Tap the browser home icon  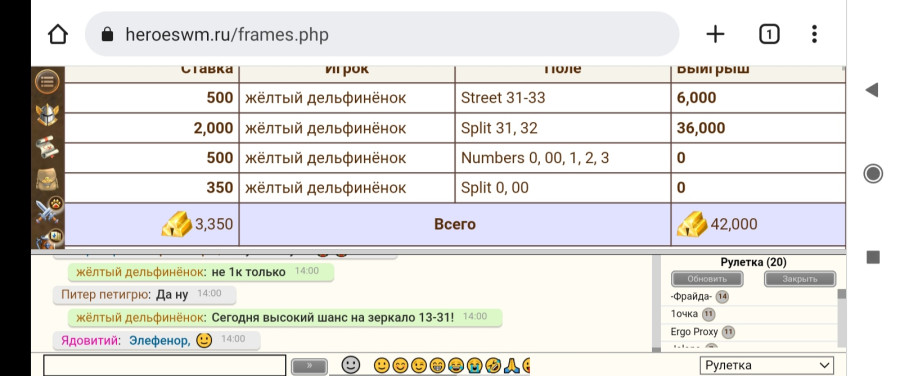pos(58,35)
